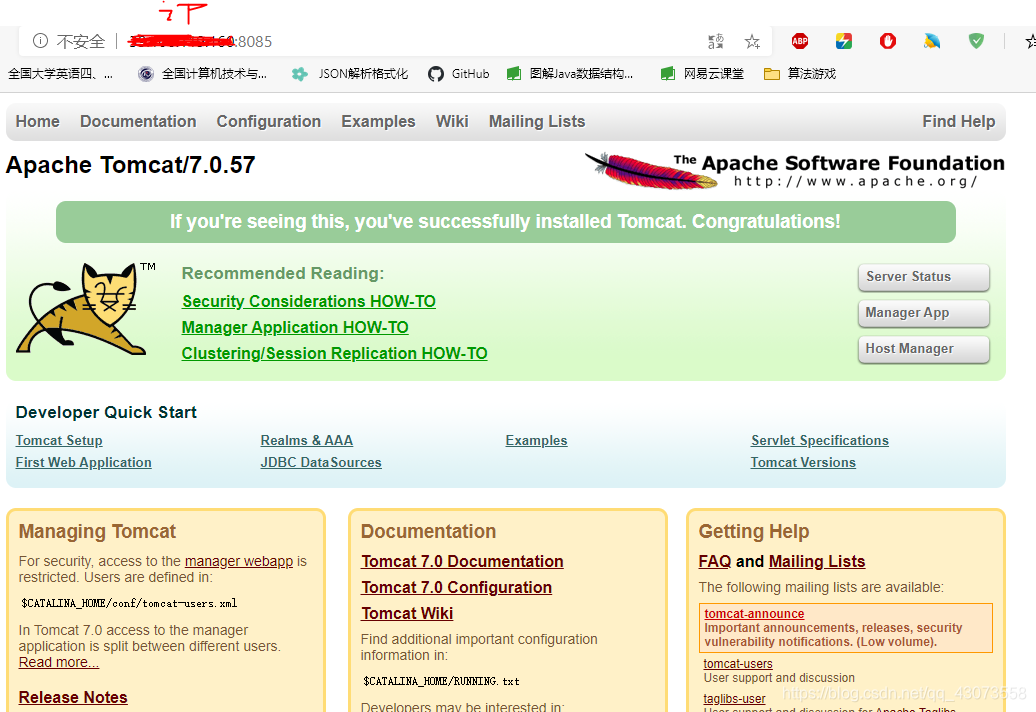The width and height of the screenshot is (1036, 712).
Task: Open the Tomcat Setup link
Action: click(x=59, y=441)
